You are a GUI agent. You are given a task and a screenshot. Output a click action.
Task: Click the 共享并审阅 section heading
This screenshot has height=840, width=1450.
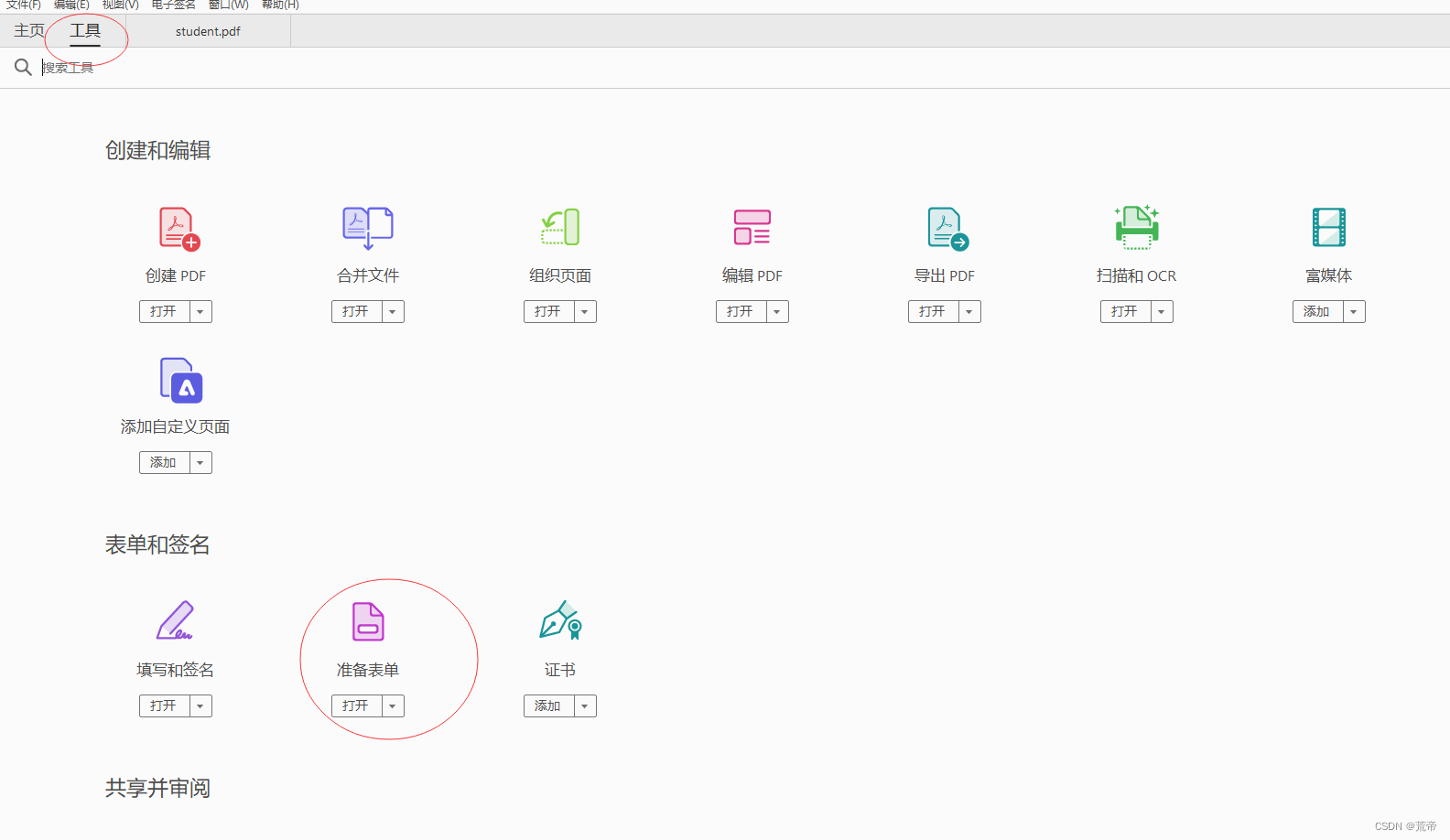[157, 788]
